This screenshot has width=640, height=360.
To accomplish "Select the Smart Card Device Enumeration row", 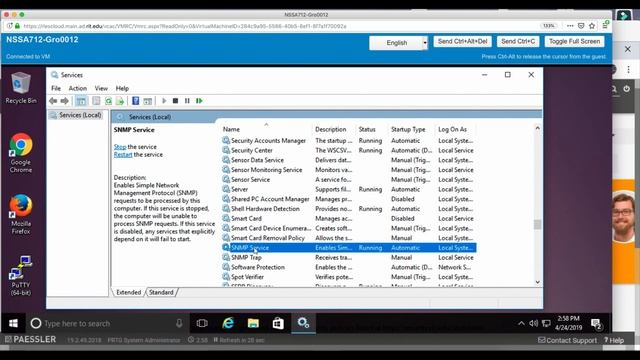I will tap(349, 228).
